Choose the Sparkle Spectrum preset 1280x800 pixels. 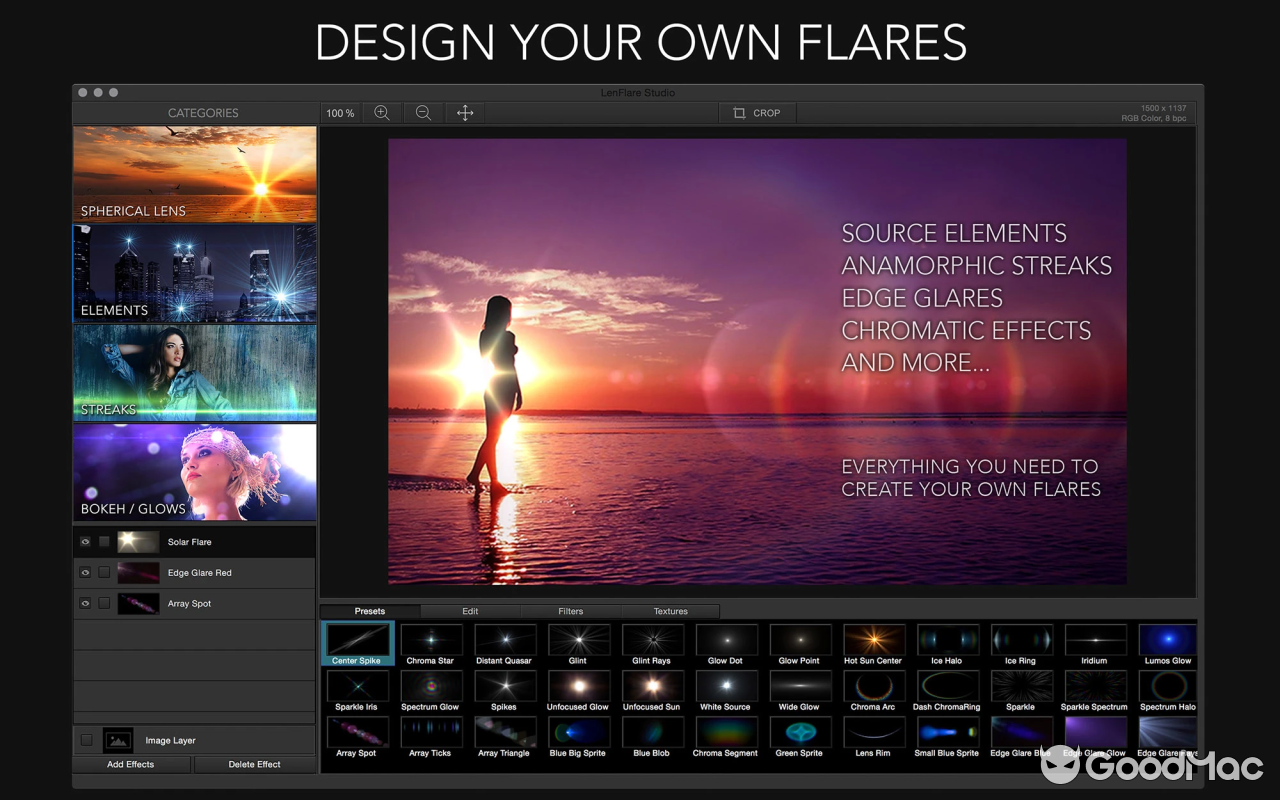[1094, 686]
